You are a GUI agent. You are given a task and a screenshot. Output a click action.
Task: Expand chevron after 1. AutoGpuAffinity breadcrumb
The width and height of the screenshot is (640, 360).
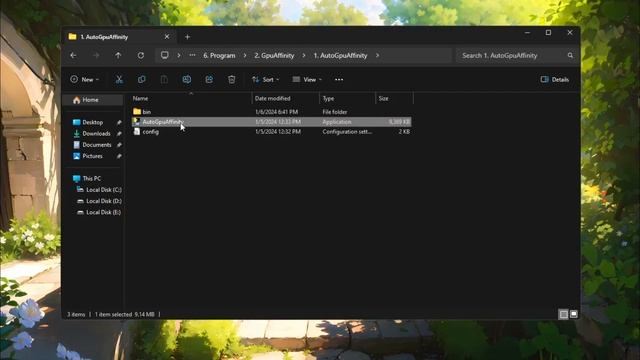[x=378, y=56]
